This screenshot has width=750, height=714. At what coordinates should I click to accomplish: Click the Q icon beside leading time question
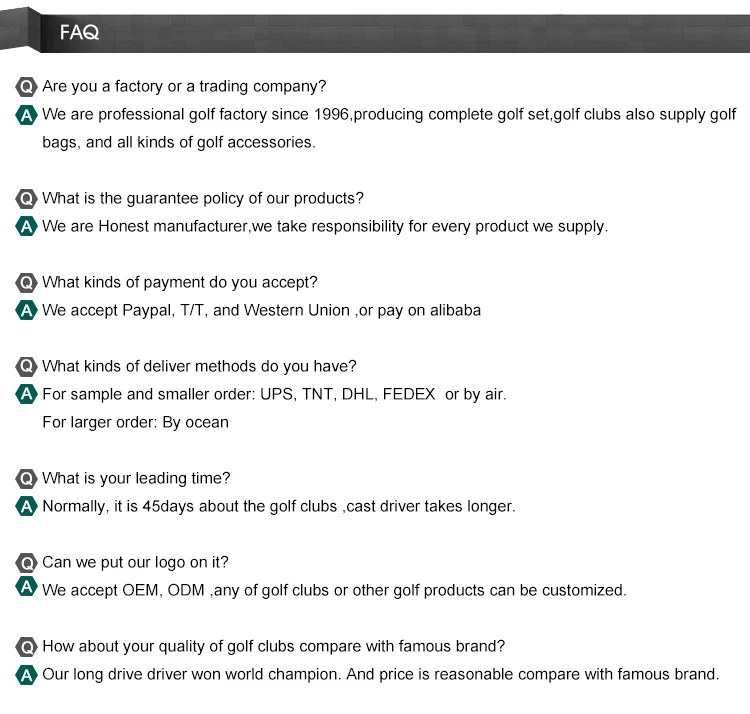coord(27,479)
